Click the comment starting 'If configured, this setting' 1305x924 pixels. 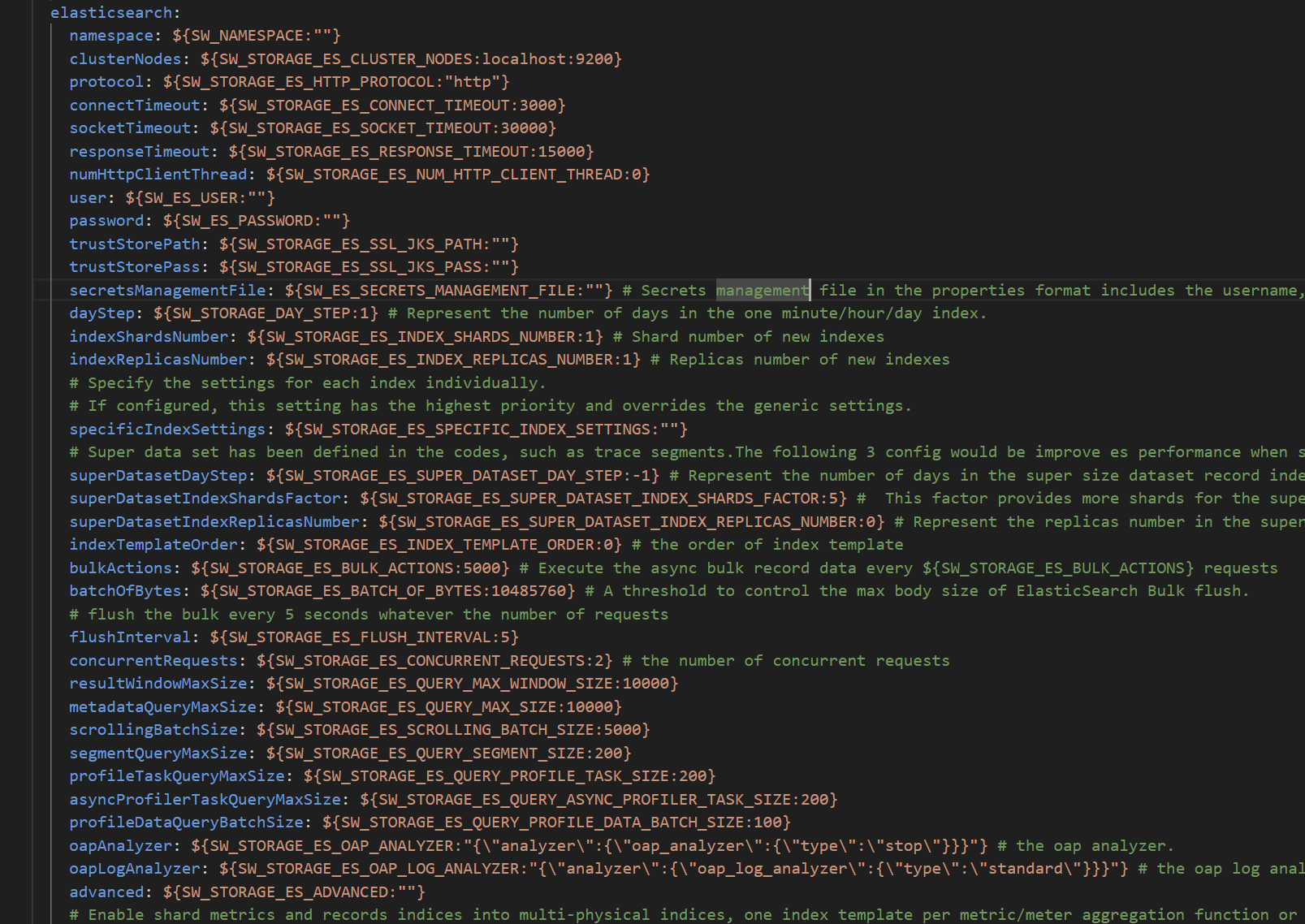(x=490, y=406)
